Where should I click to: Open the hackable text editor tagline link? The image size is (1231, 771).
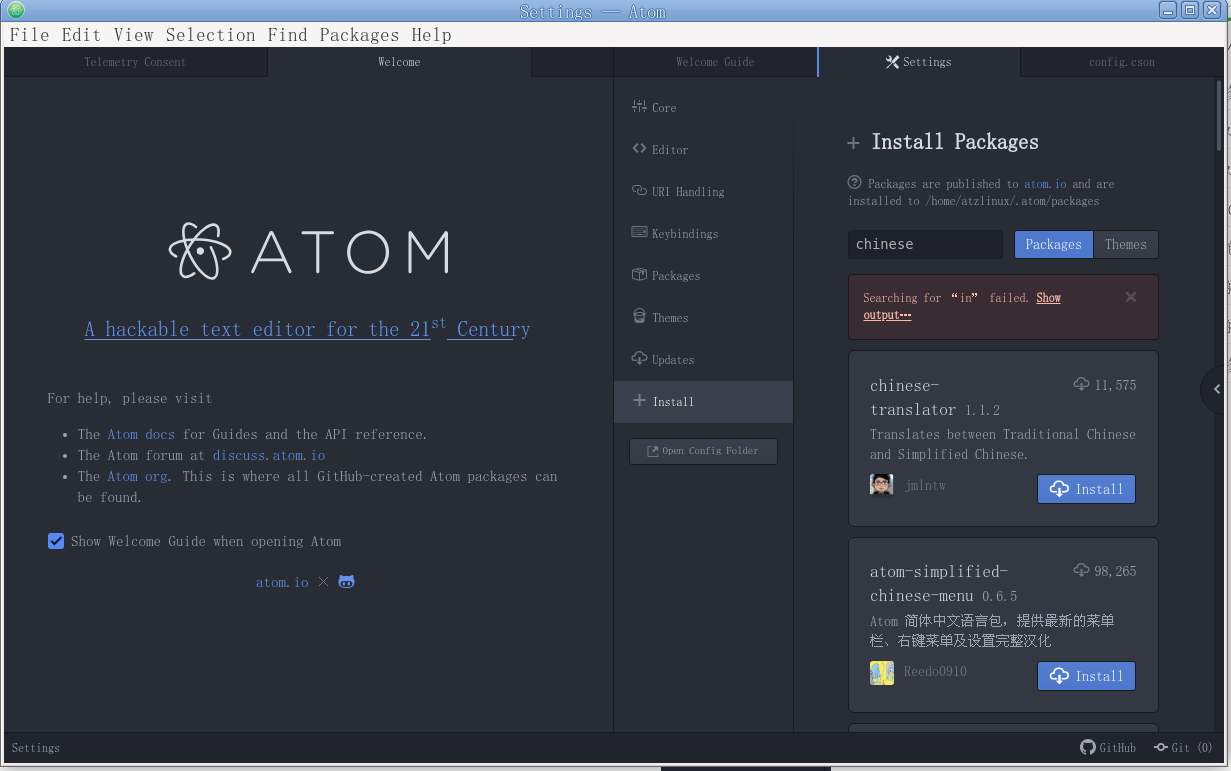307,328
